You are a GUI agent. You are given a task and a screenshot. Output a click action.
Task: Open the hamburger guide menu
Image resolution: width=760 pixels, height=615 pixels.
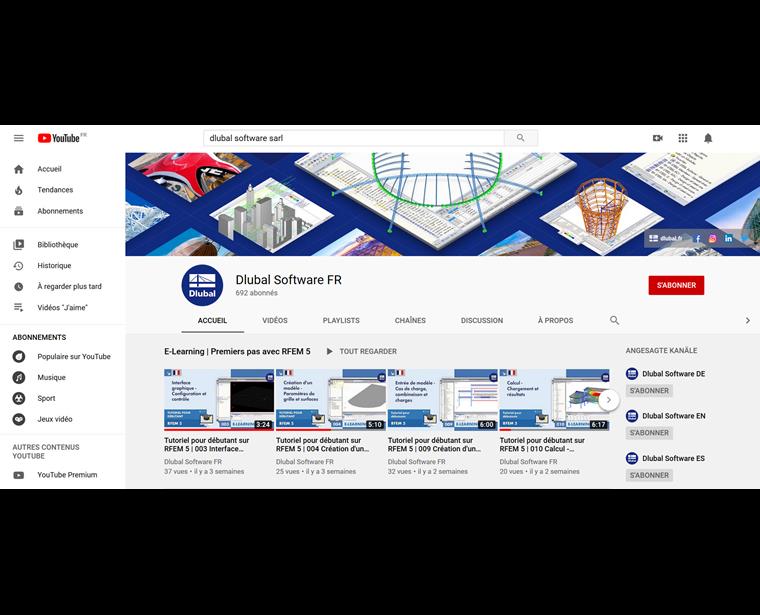(18, 138)
